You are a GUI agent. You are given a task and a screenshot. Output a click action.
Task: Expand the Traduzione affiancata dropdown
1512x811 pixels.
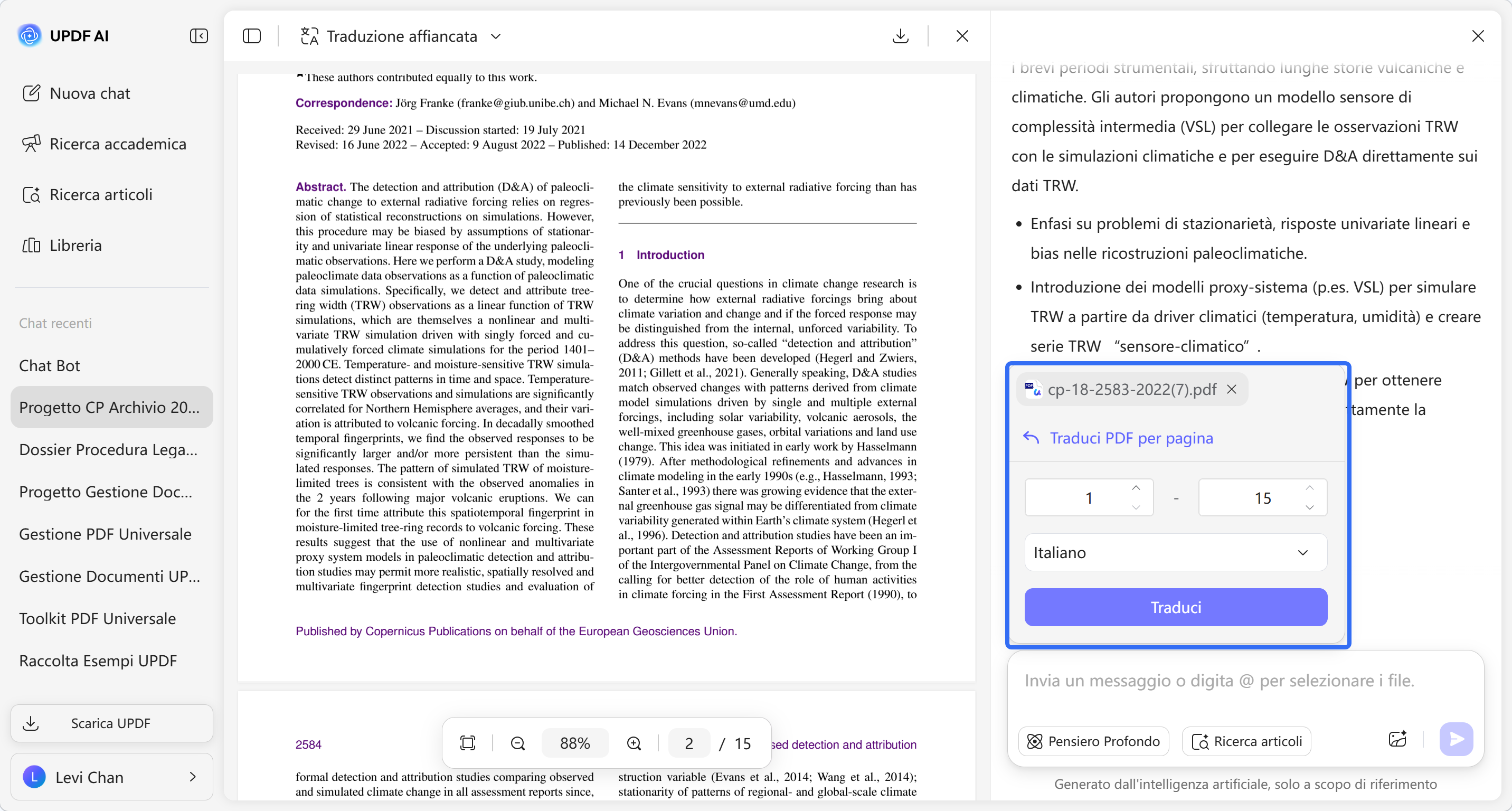click(496, 36)
